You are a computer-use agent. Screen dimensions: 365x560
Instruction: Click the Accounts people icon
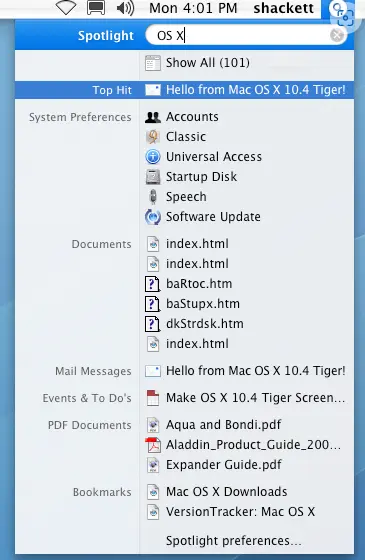pos(153,117)
